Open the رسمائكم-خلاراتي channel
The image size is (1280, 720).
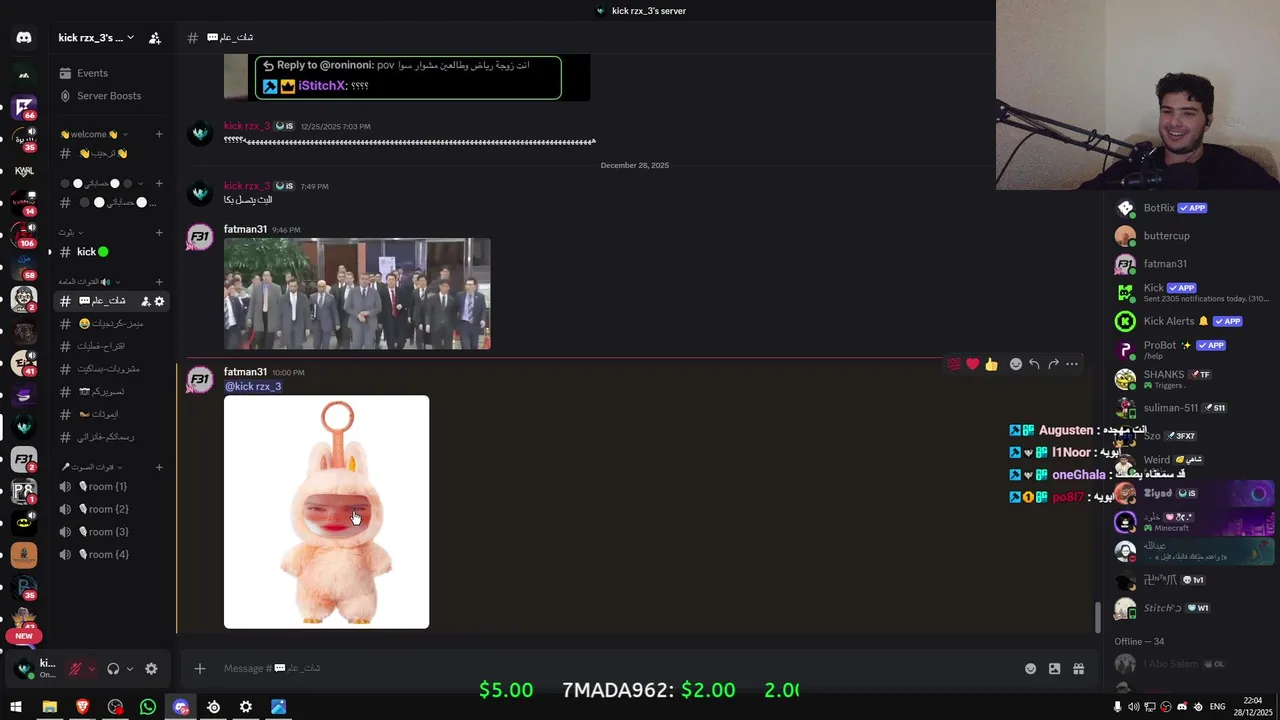pyautogui.click(x=111, y=437)
